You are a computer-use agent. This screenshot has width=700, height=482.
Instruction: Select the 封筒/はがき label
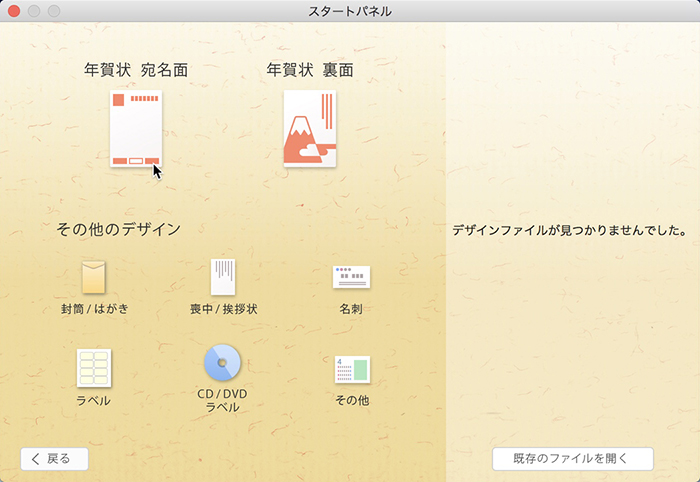(x=94, y=309)
